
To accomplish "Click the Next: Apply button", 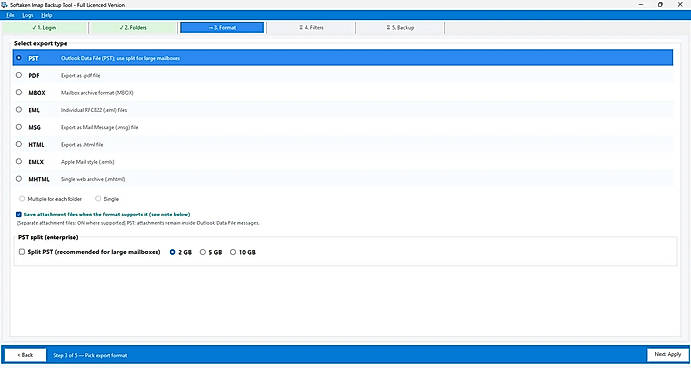I will pyautogui.click(x=667, y=354).
